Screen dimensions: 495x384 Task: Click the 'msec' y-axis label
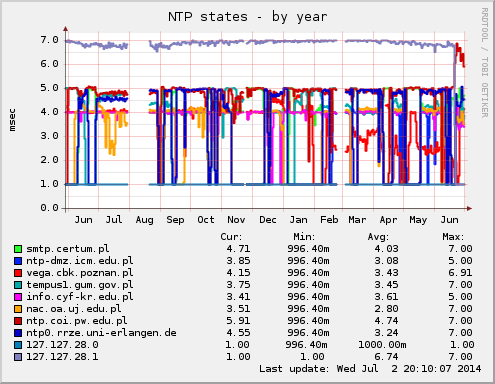(x=12, y=119)
